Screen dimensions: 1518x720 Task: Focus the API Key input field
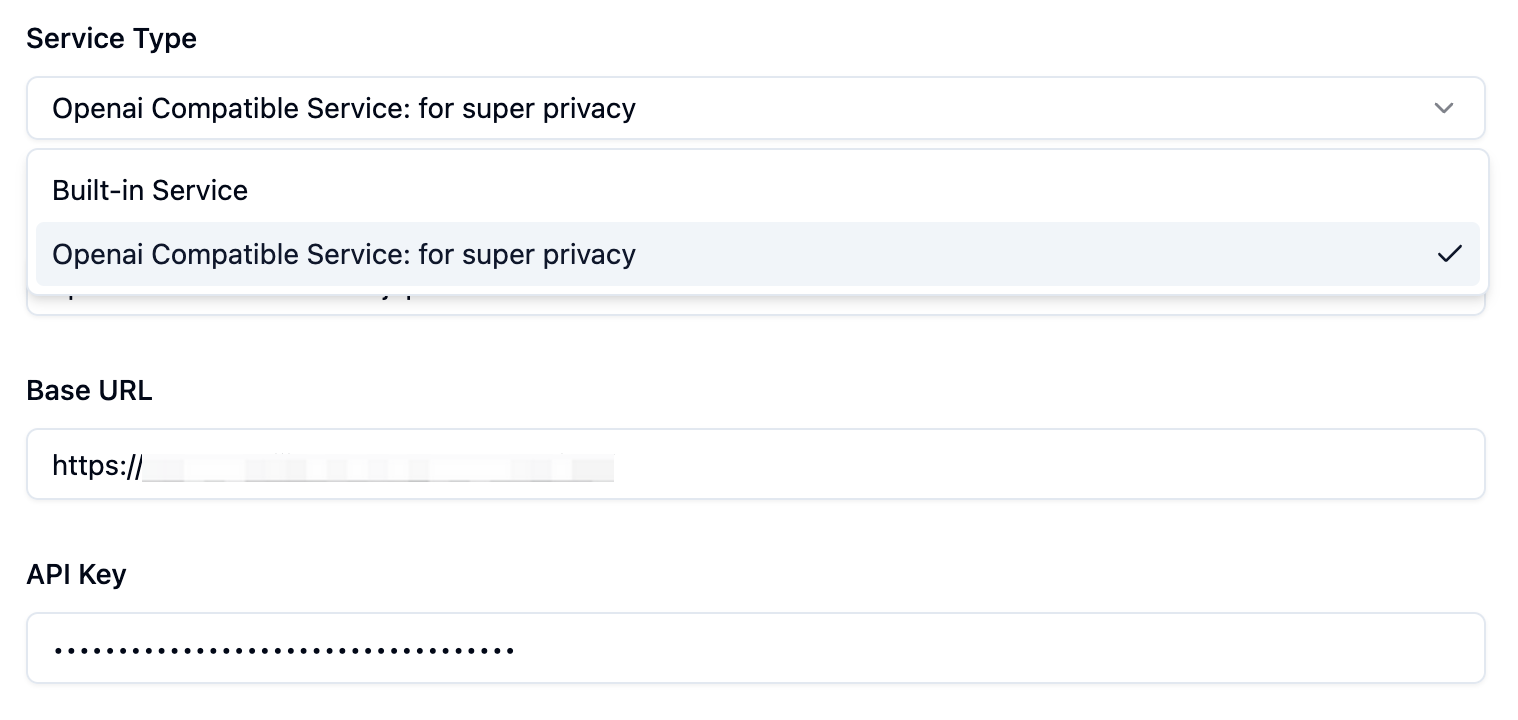(755, 648)
